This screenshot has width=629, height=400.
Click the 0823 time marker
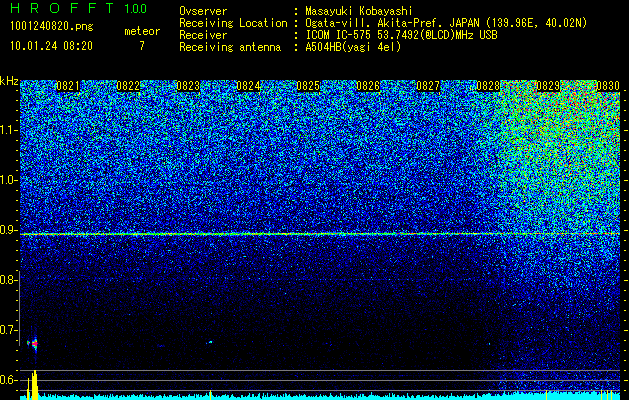tap(188, 86)
